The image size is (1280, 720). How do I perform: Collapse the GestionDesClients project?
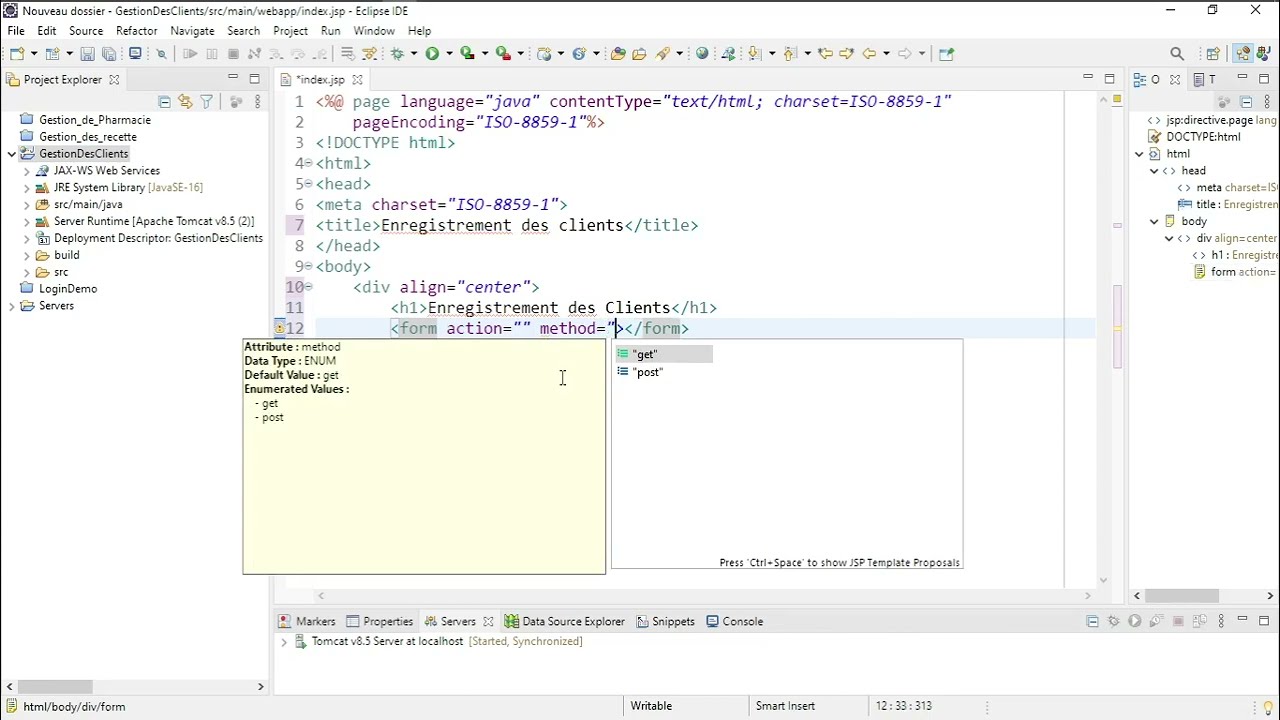[x=11, y=154]
